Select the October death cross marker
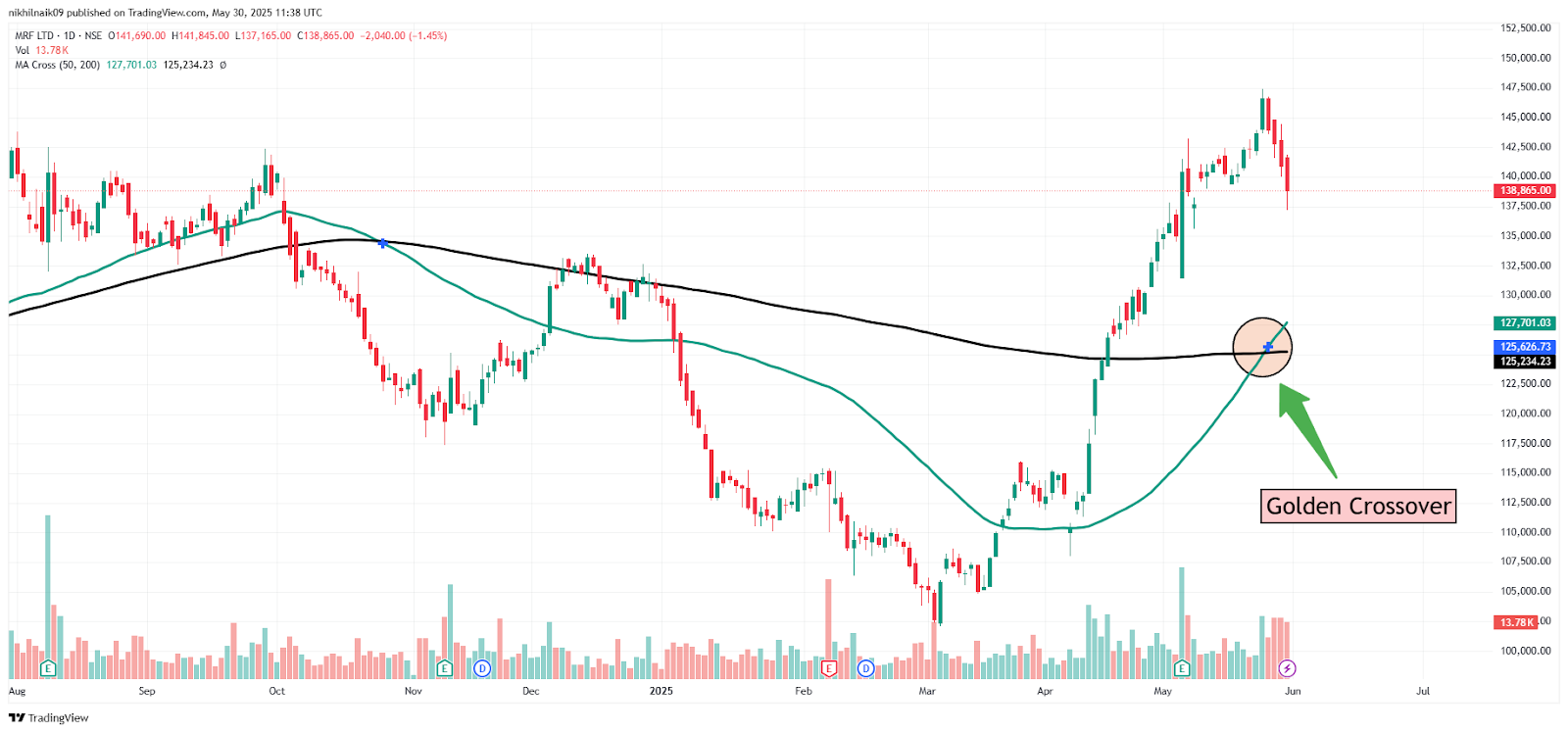The width and height of the screenshot is (1568, 733). pos(382,243)
